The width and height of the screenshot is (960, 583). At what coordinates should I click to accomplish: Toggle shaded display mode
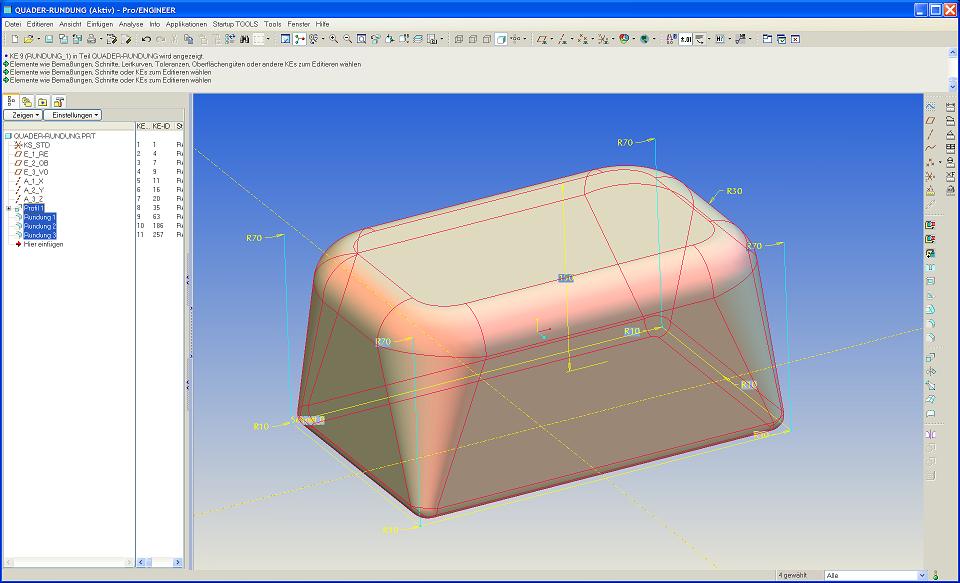point(500,39)
